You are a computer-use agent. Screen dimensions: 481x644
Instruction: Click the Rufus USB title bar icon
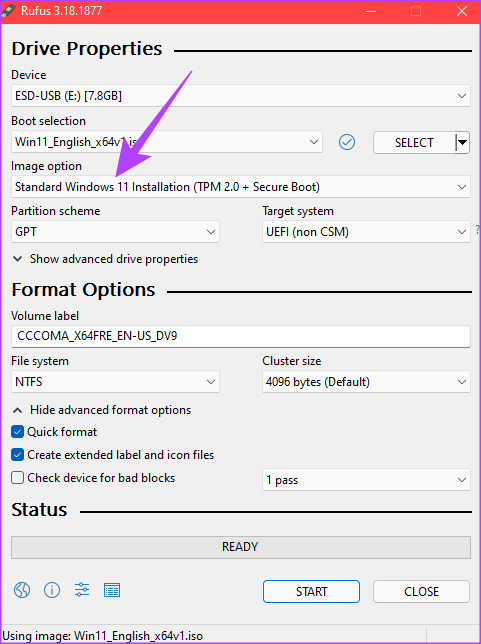pos(9,11)
